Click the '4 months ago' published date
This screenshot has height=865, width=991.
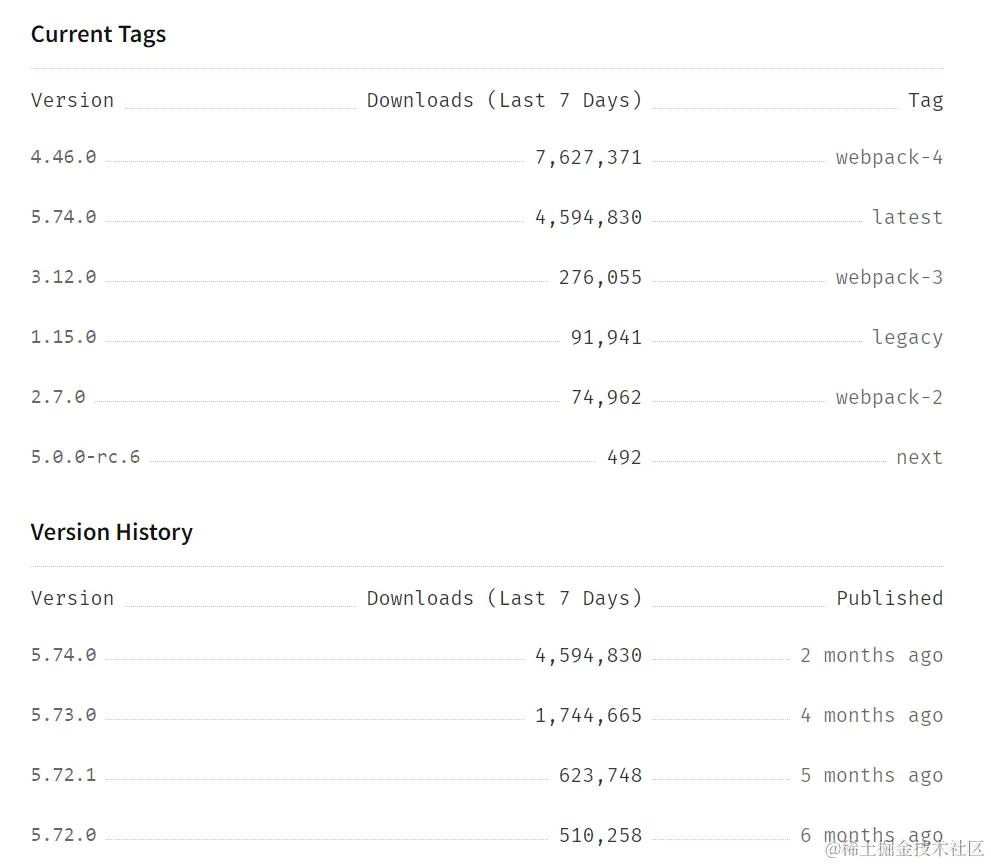click(871, 715)
